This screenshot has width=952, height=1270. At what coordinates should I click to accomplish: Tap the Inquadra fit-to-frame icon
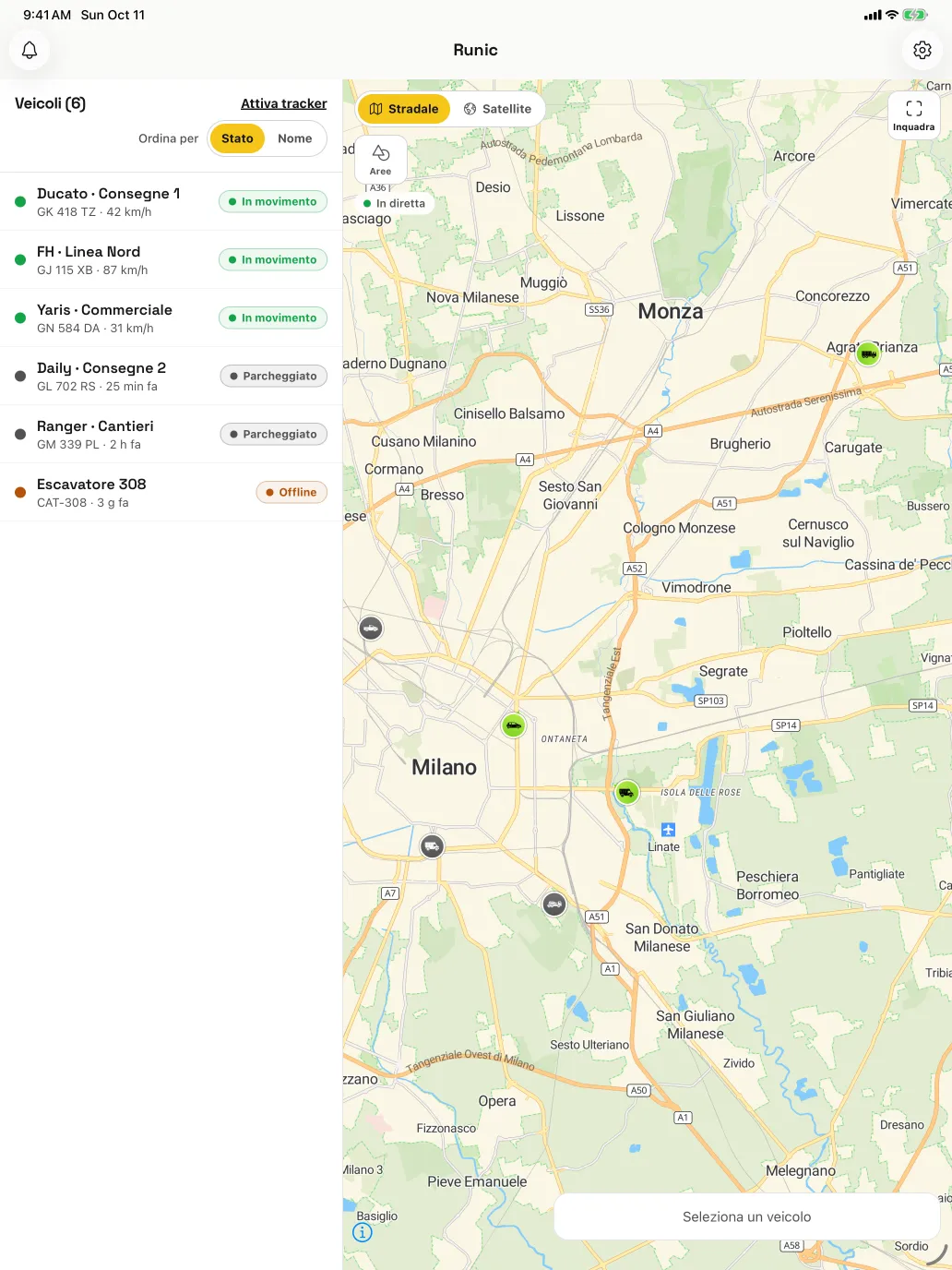click(x=914, y=115)
